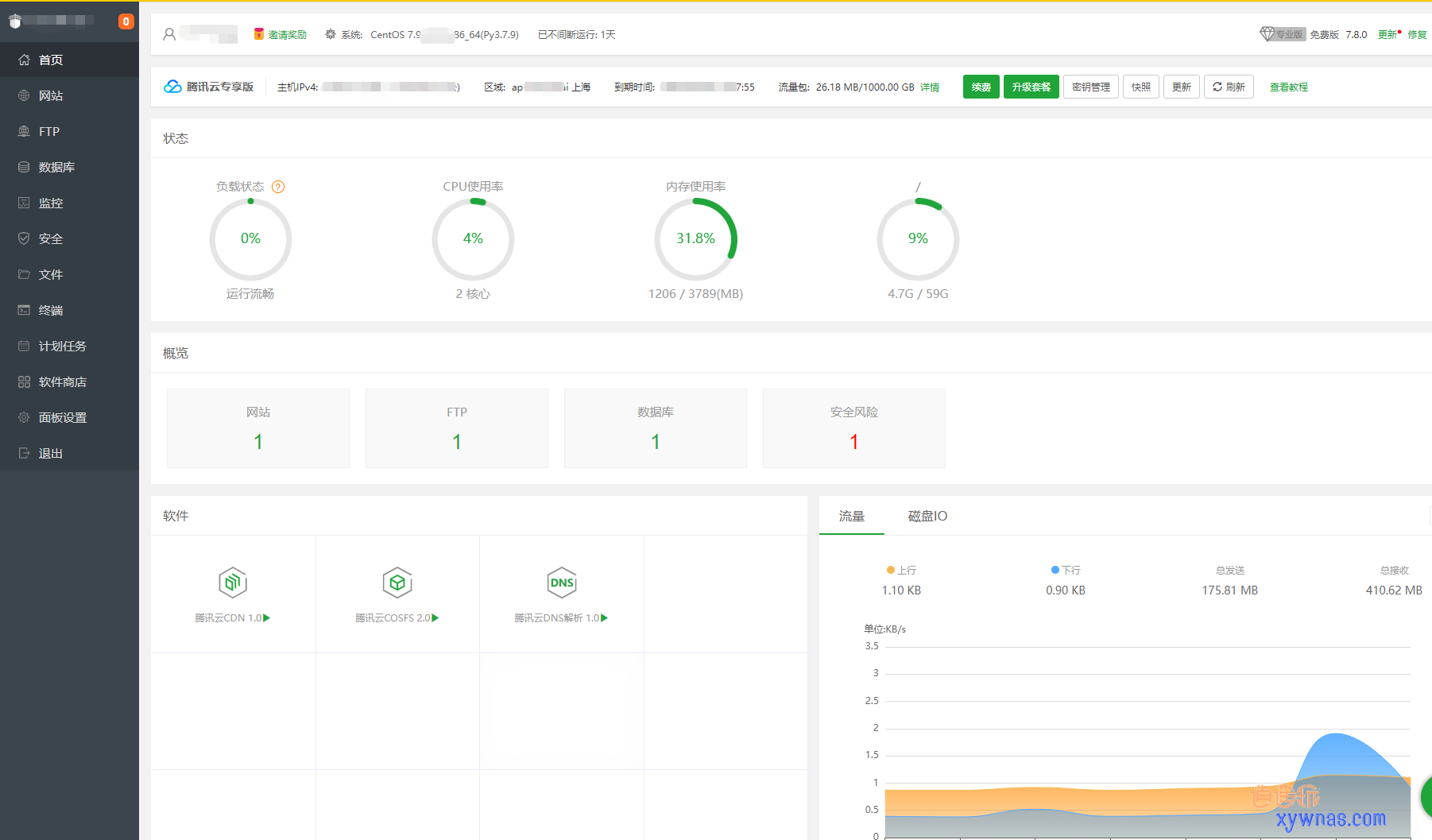
Task: Click the 安全 shield icon
Action: point(24,238)
